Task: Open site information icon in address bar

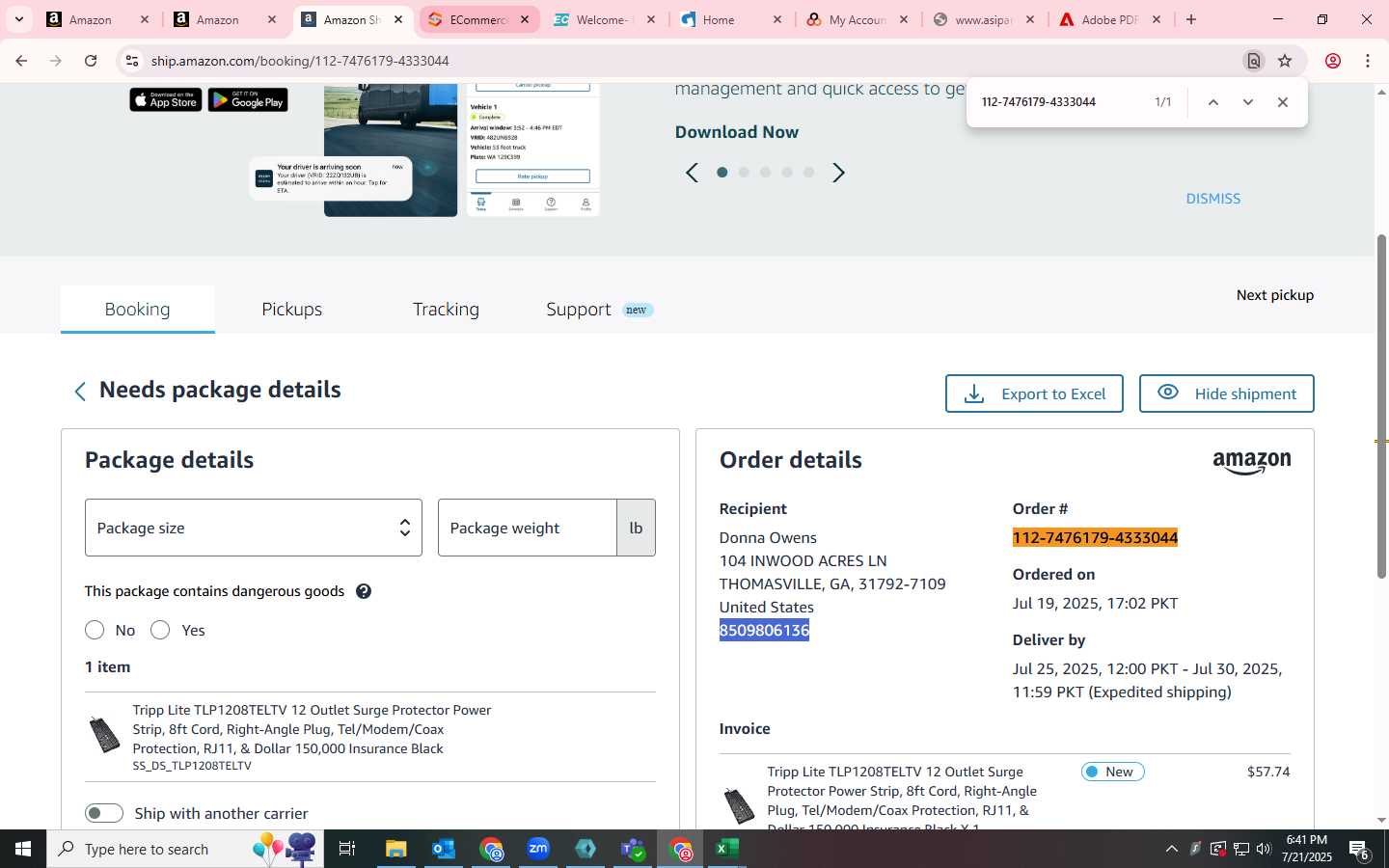Action: point(132,61)
